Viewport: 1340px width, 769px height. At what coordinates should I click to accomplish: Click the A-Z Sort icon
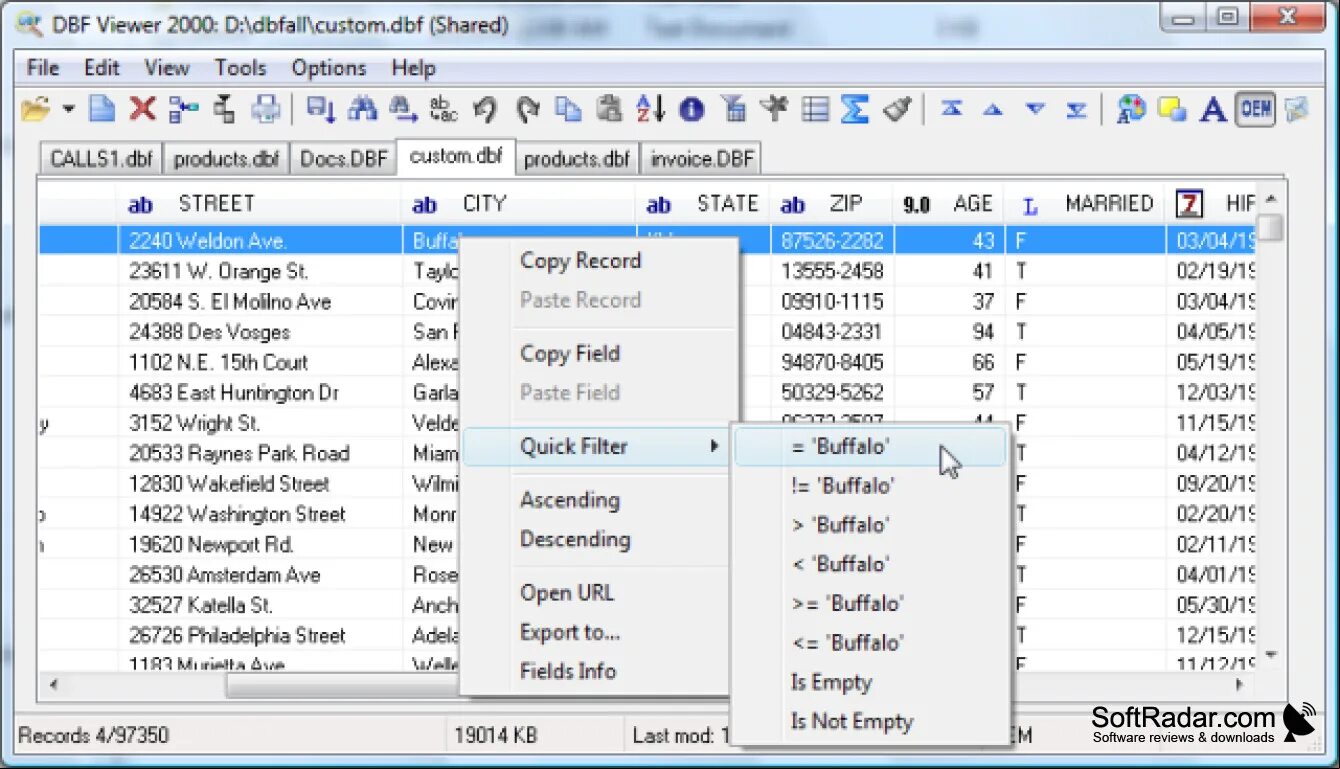tap(650, 109)
